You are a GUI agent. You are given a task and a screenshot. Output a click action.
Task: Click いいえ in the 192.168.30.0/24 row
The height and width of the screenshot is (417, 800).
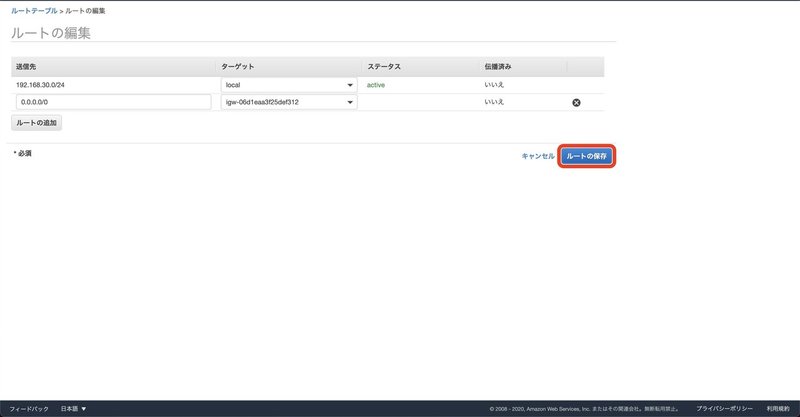click(x=494, y=85)
